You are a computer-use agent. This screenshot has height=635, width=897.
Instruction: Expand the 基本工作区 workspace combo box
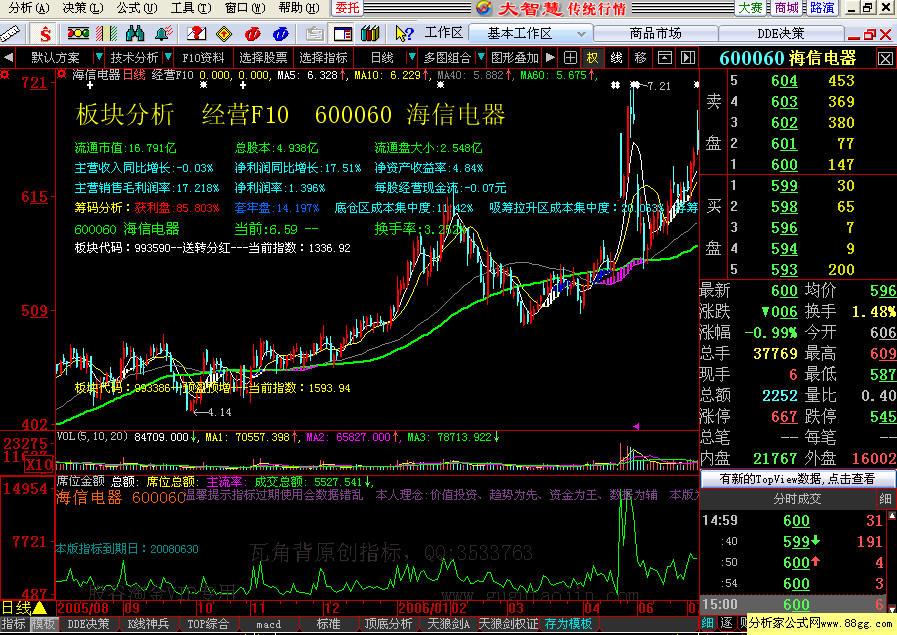coord(530,34)
